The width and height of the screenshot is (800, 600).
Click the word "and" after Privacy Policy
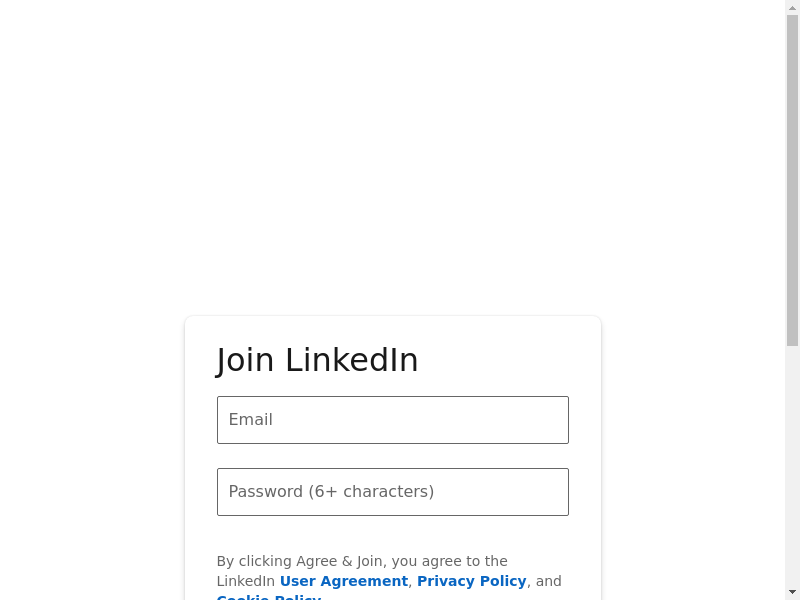(549, 581)
